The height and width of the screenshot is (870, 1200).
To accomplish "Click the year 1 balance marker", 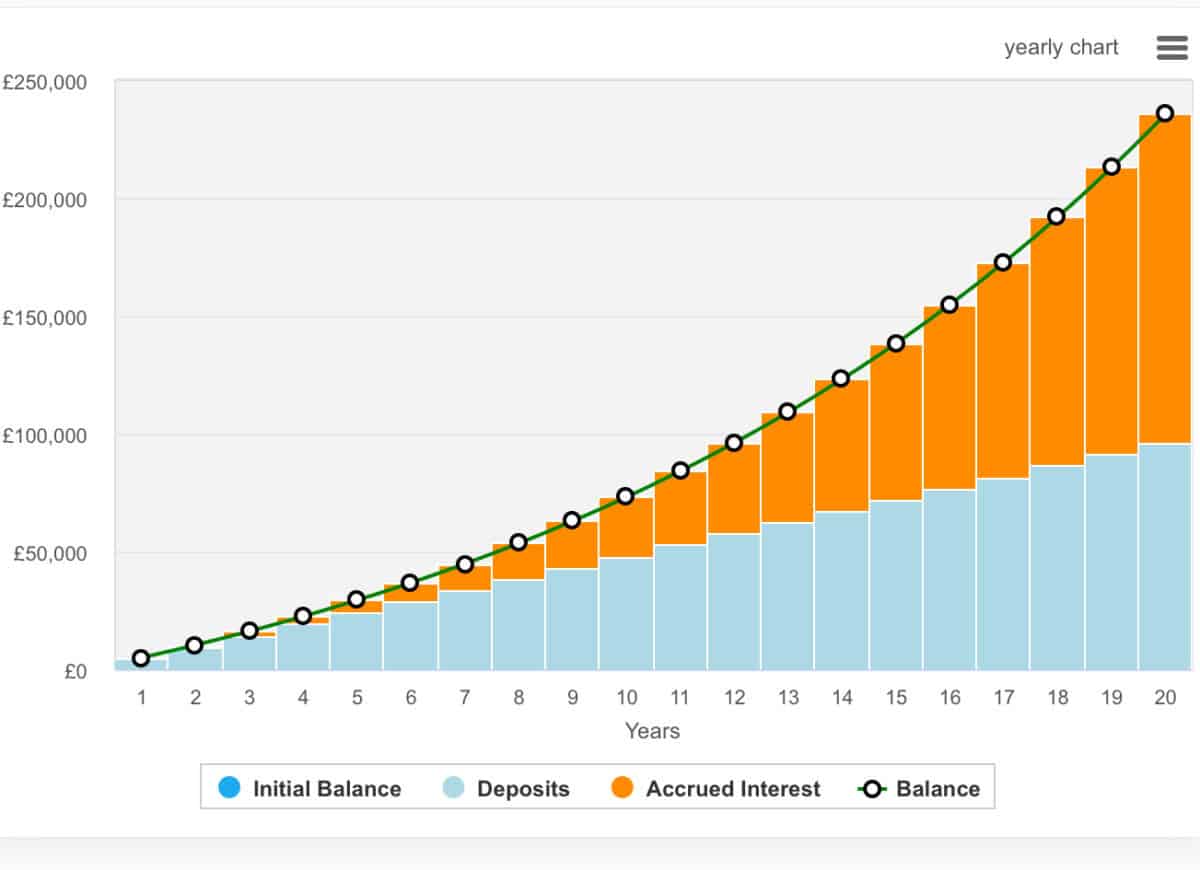I will tap(141, 658).
